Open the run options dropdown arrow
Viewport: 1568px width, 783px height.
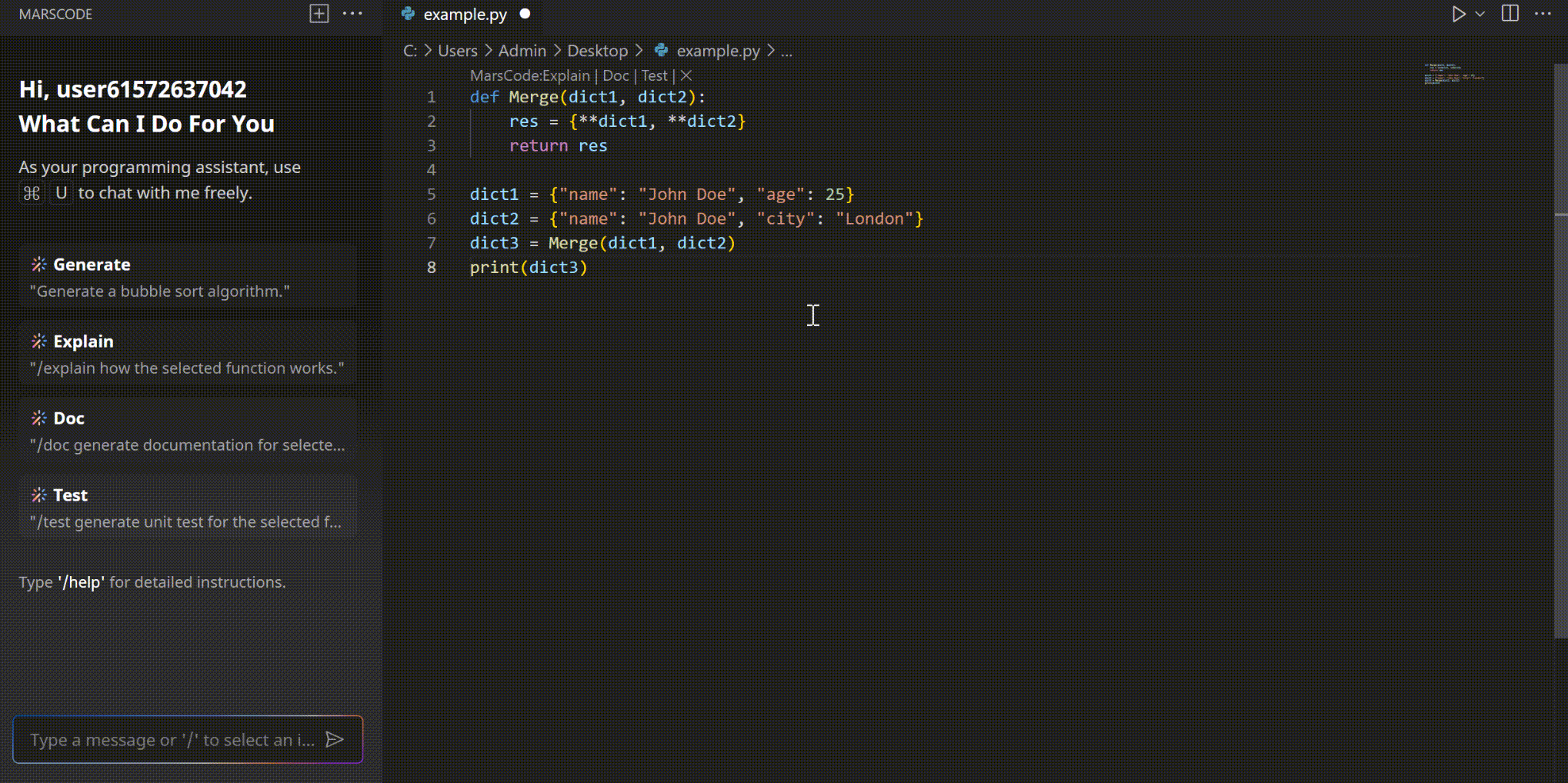point(1479,14)
